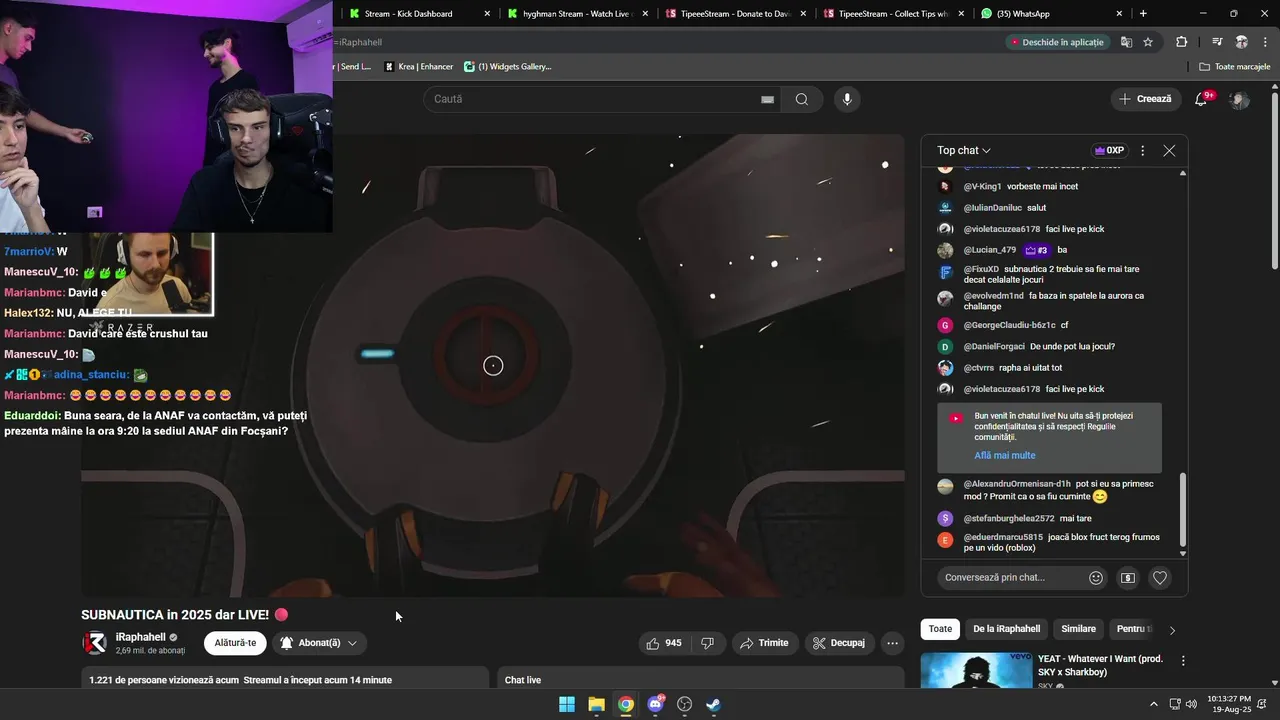This screenshot has height=720, width=1280.
Task: Send a heart reaction in chat
Action: 1160,577
